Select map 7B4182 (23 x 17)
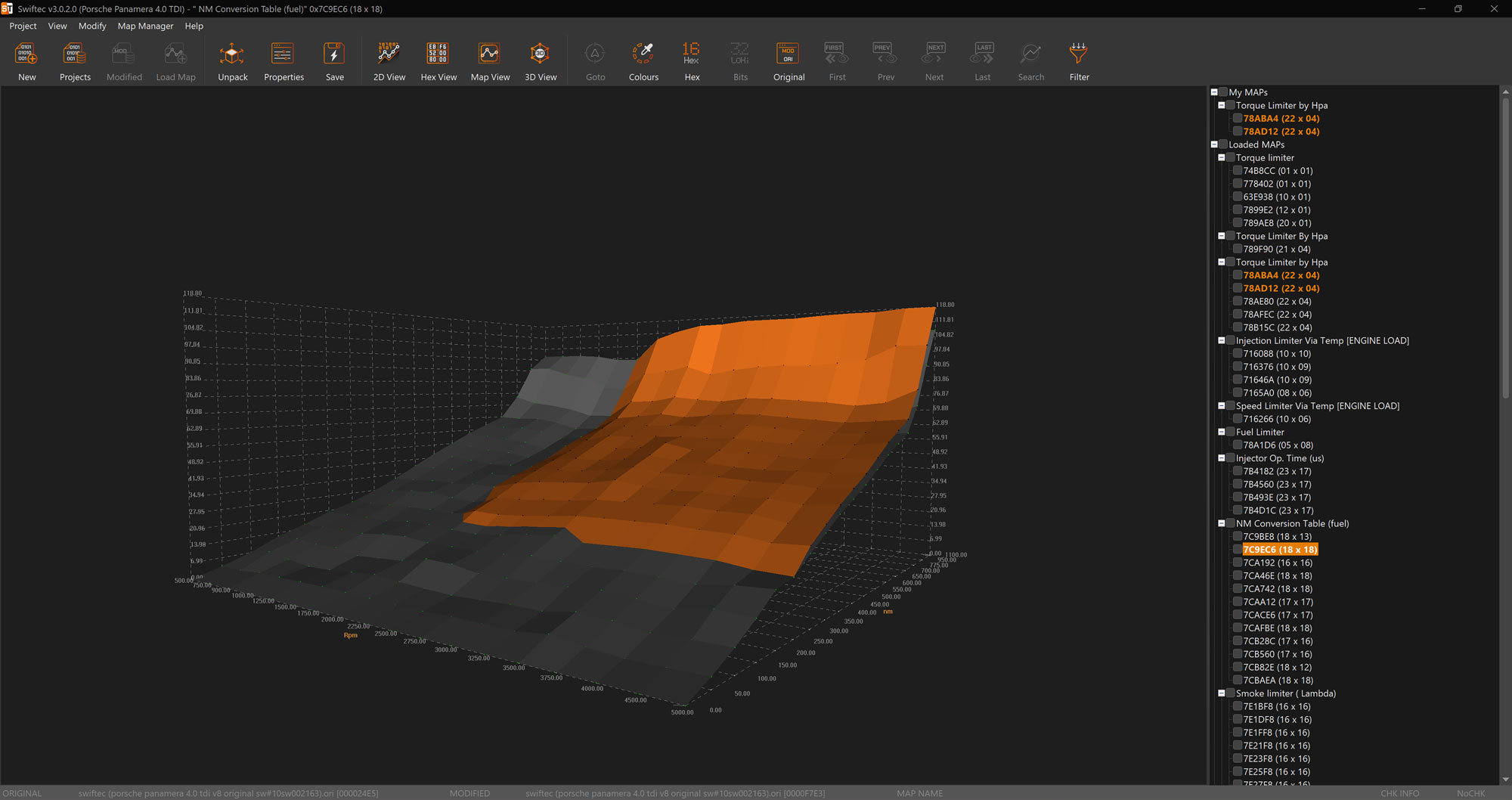The height and width of the screenshot is (800, 1512). click(1277, 471)
